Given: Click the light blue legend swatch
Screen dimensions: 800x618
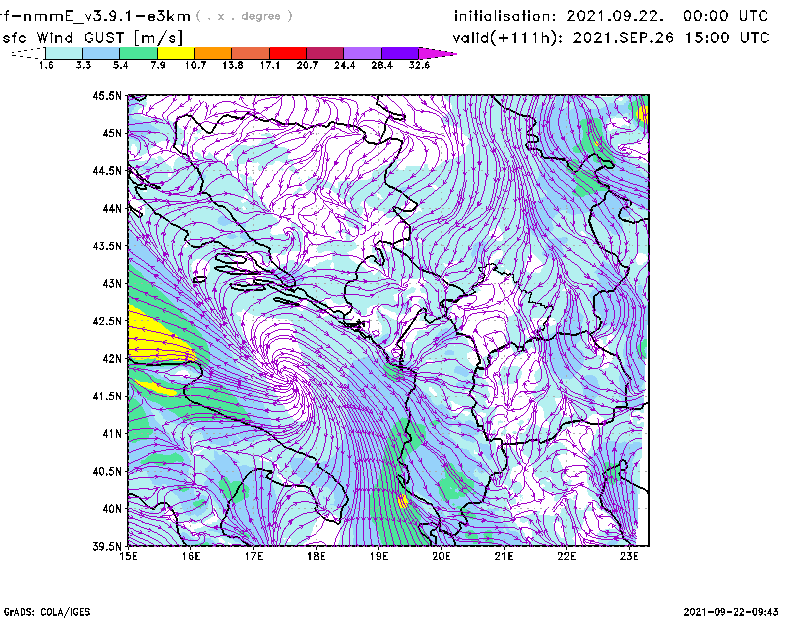Looking at the screenshot, I should point(101,53).
